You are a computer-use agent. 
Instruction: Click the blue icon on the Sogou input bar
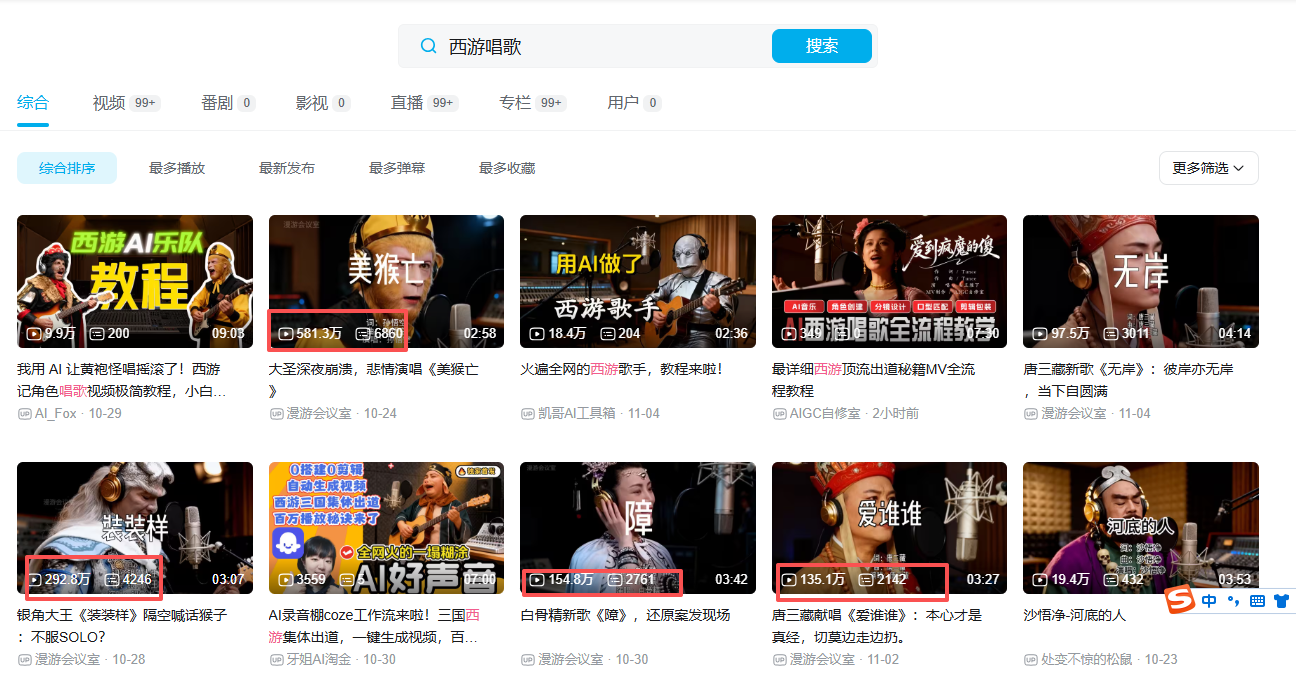(x=1281, y=600)
